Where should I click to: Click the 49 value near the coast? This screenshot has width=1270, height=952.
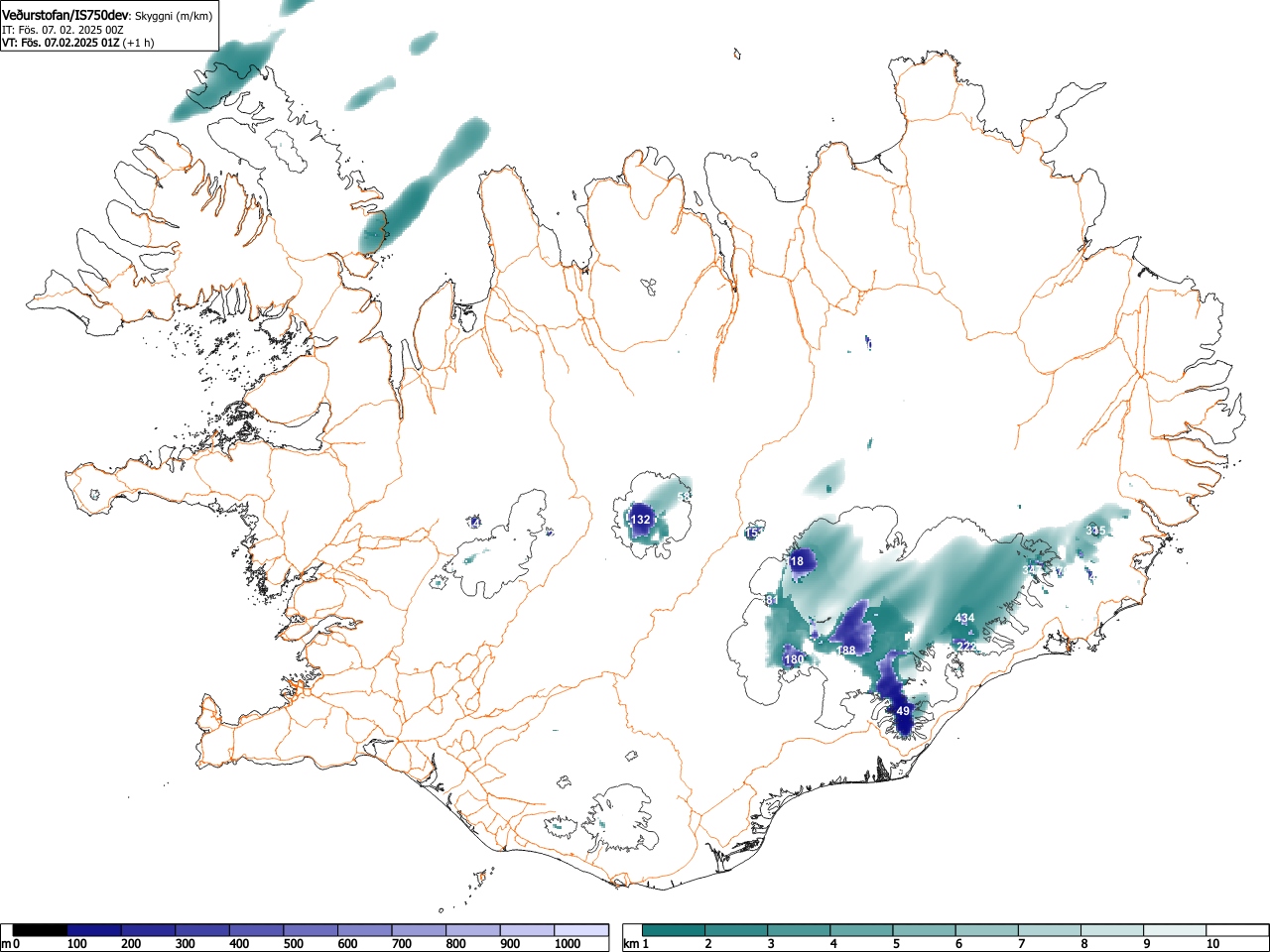click(903, 711)
